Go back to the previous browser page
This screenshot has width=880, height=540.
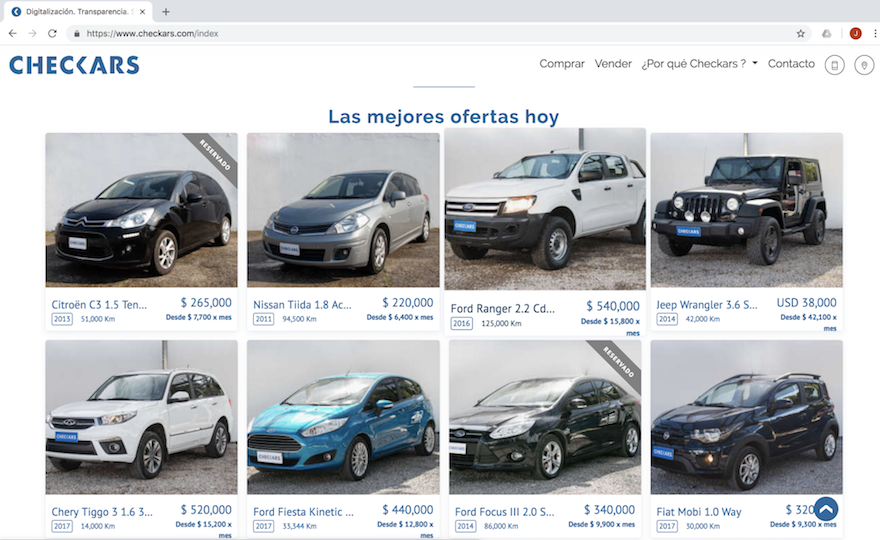coord(12,34)
